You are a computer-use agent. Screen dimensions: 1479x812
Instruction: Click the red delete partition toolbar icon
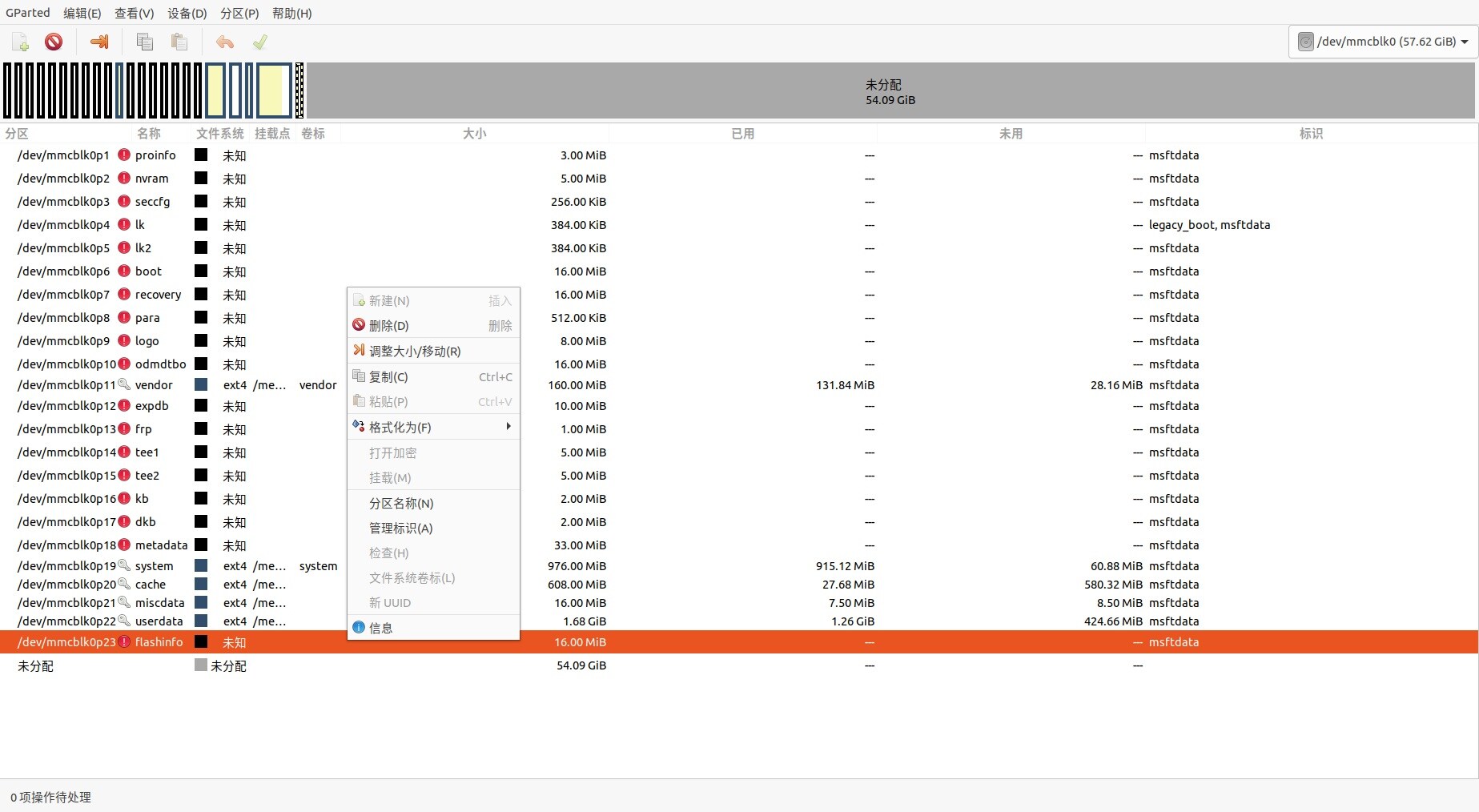[54, 42]
